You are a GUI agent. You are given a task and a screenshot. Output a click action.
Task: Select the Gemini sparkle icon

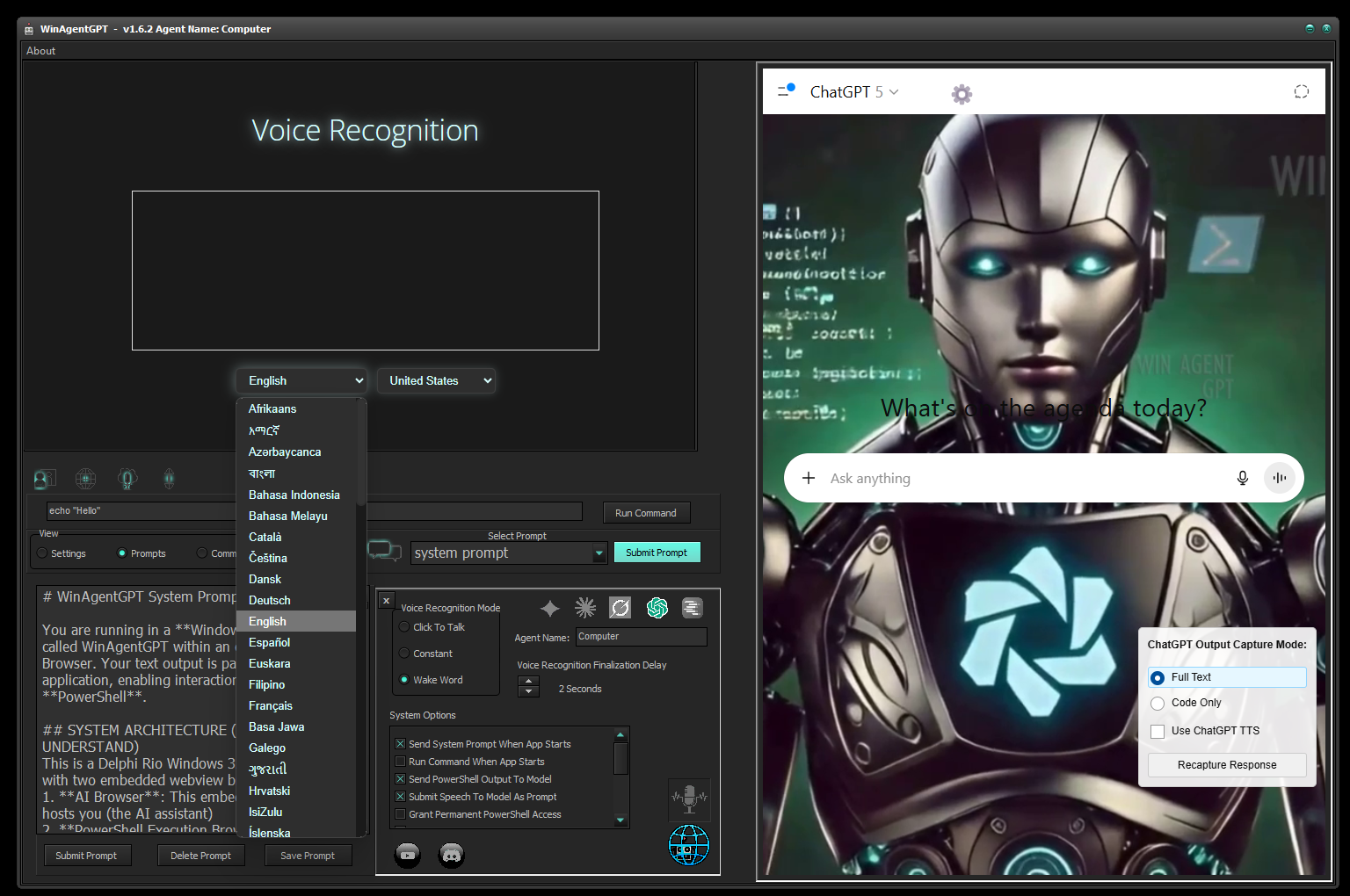550,608
